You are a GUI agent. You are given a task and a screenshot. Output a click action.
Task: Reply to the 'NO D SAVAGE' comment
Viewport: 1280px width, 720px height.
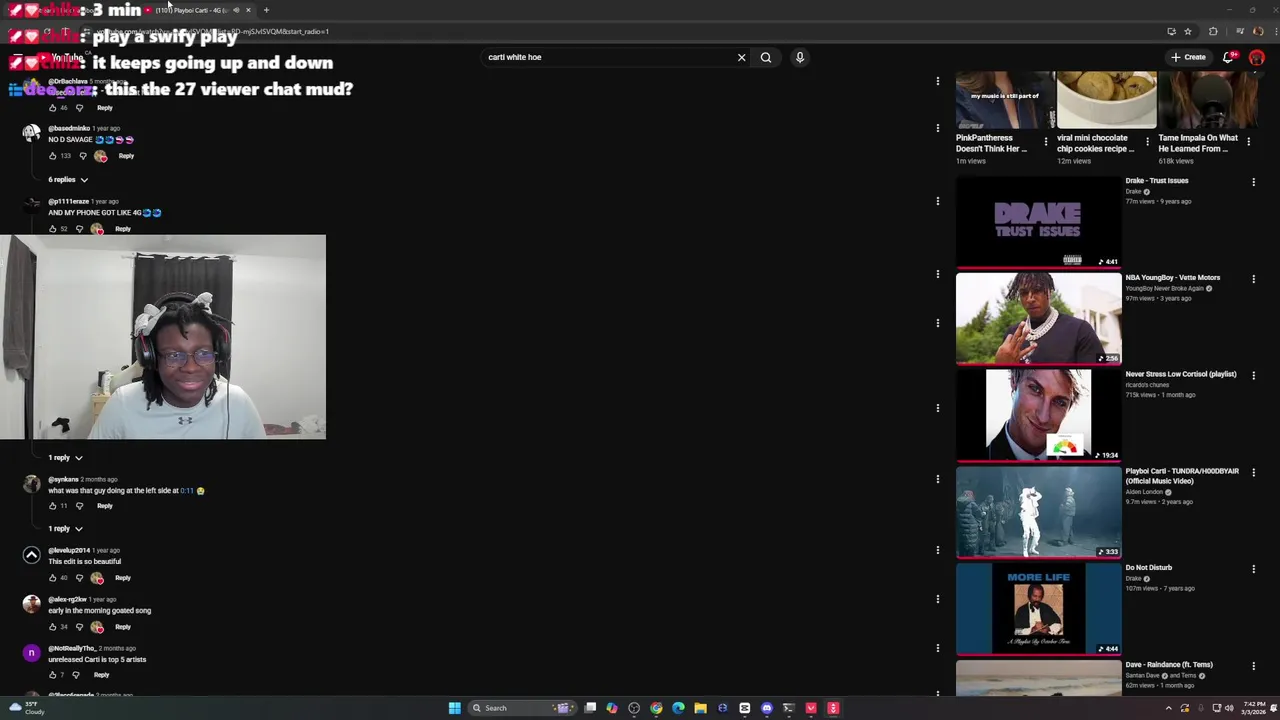[126, 156]
